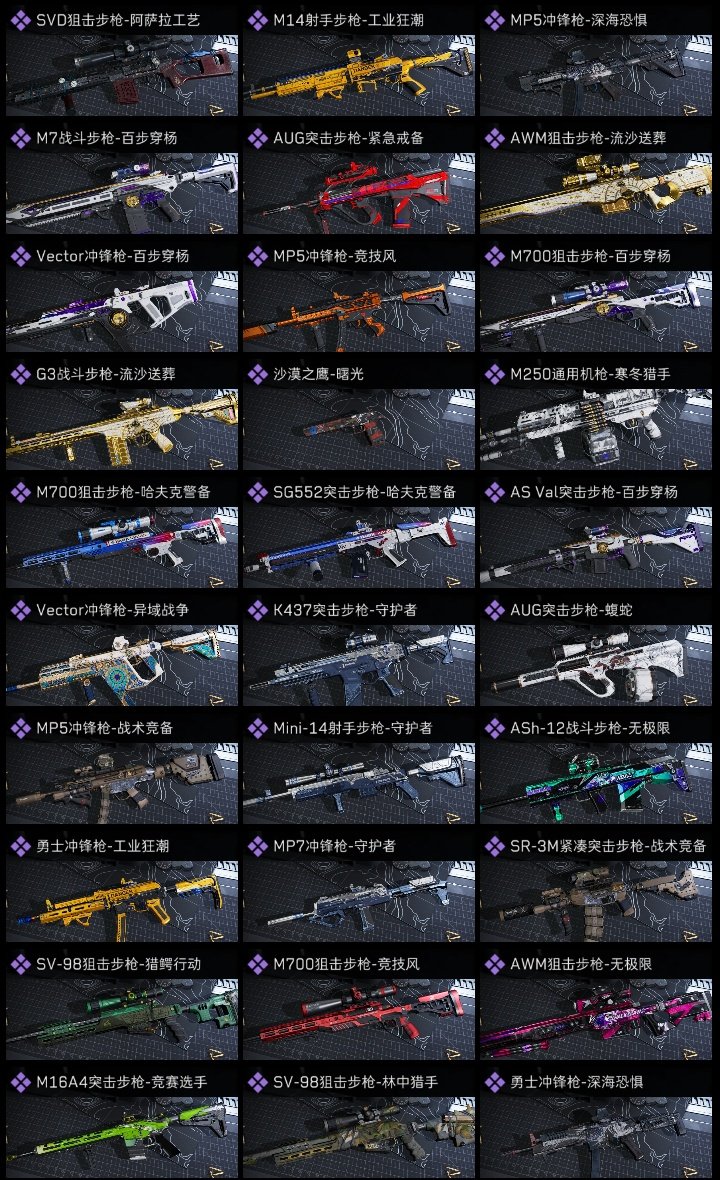Open the teal ASh-12战斗步枪-无极限 weapon image
This screenshot has width=720, height=1180.
point(596,783)
